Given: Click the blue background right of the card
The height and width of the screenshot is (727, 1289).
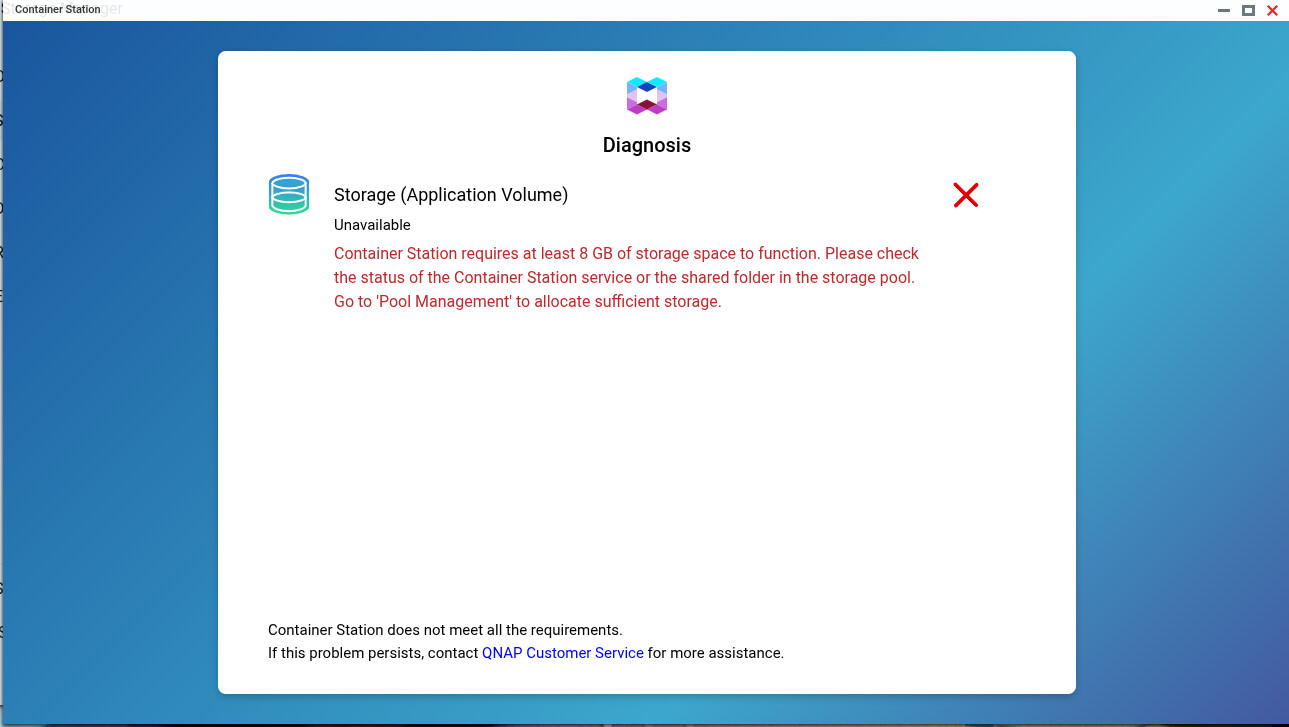Looking at the screenshot, I should [1180, 400].
